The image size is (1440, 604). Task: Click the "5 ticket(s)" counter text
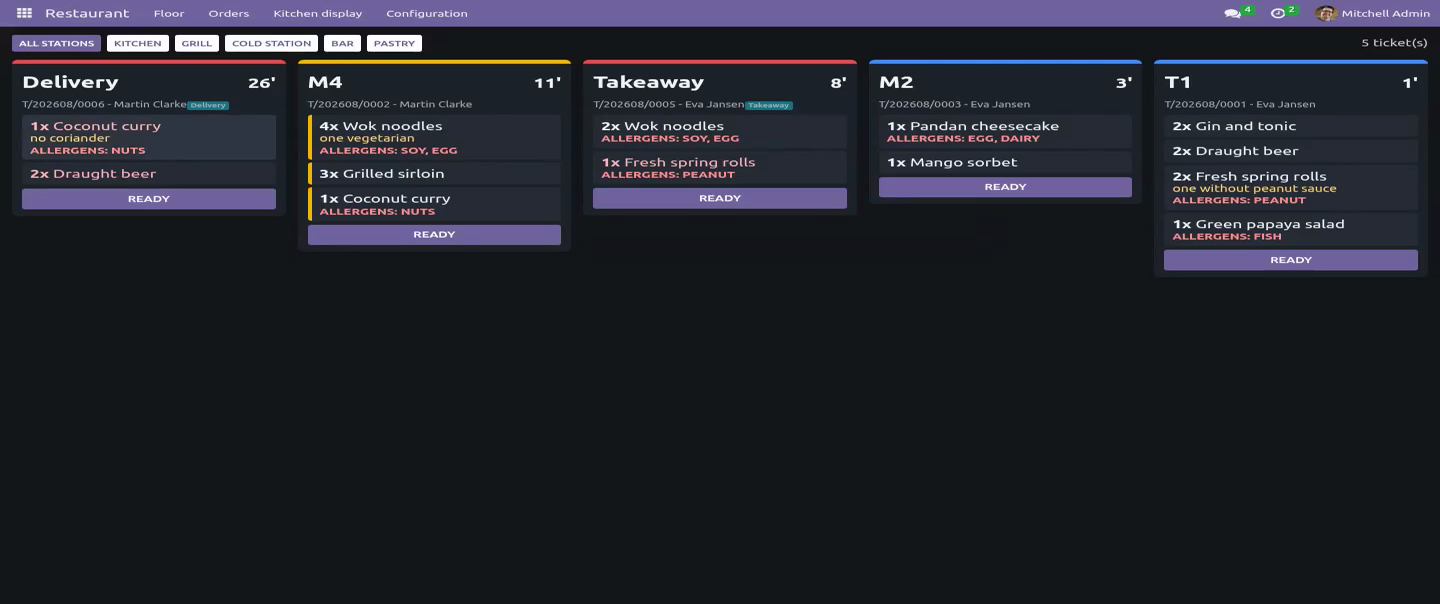click(1394, 43)
